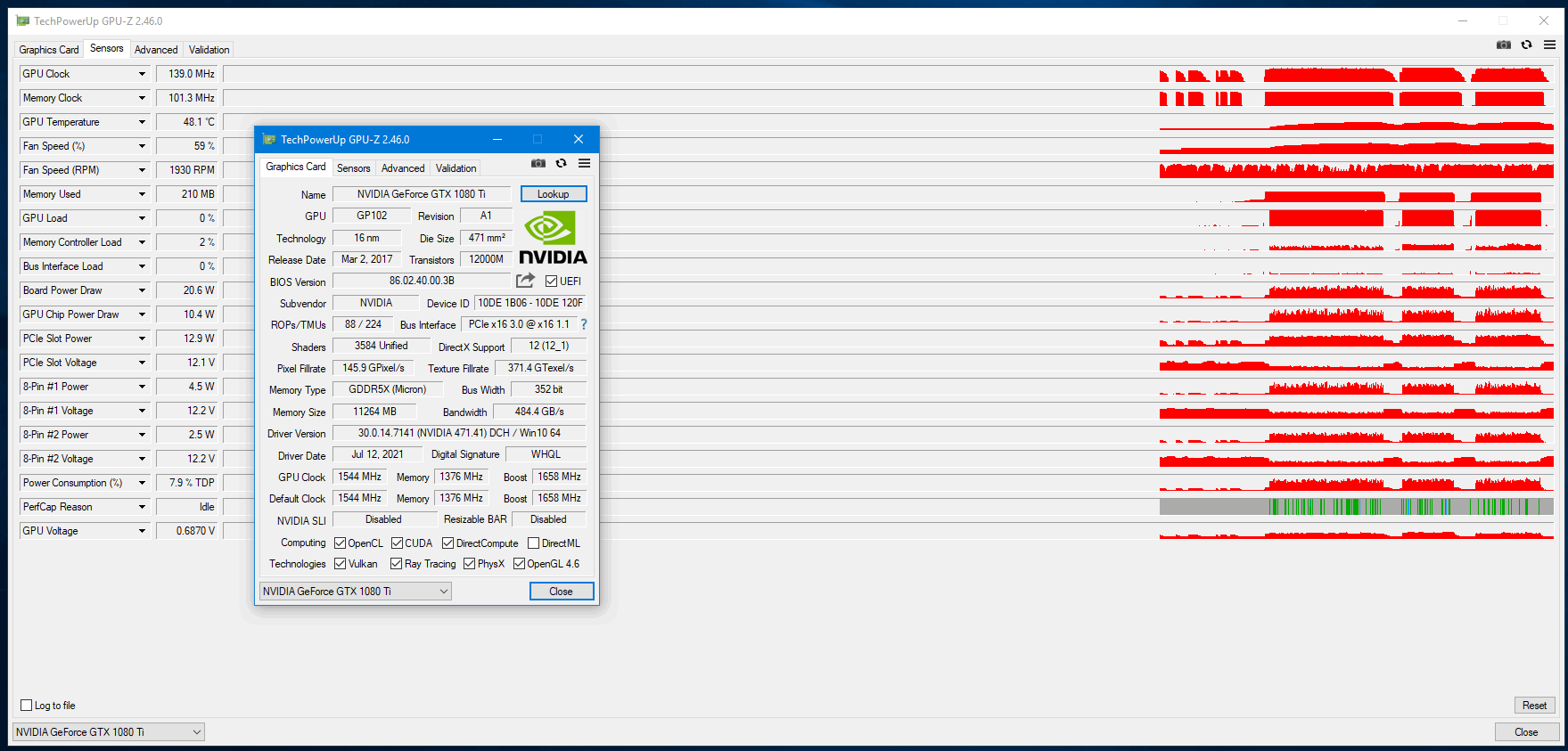
Task: Click the Bus Interface question mark
Action: pyautogui.click(x=584, y=324)
